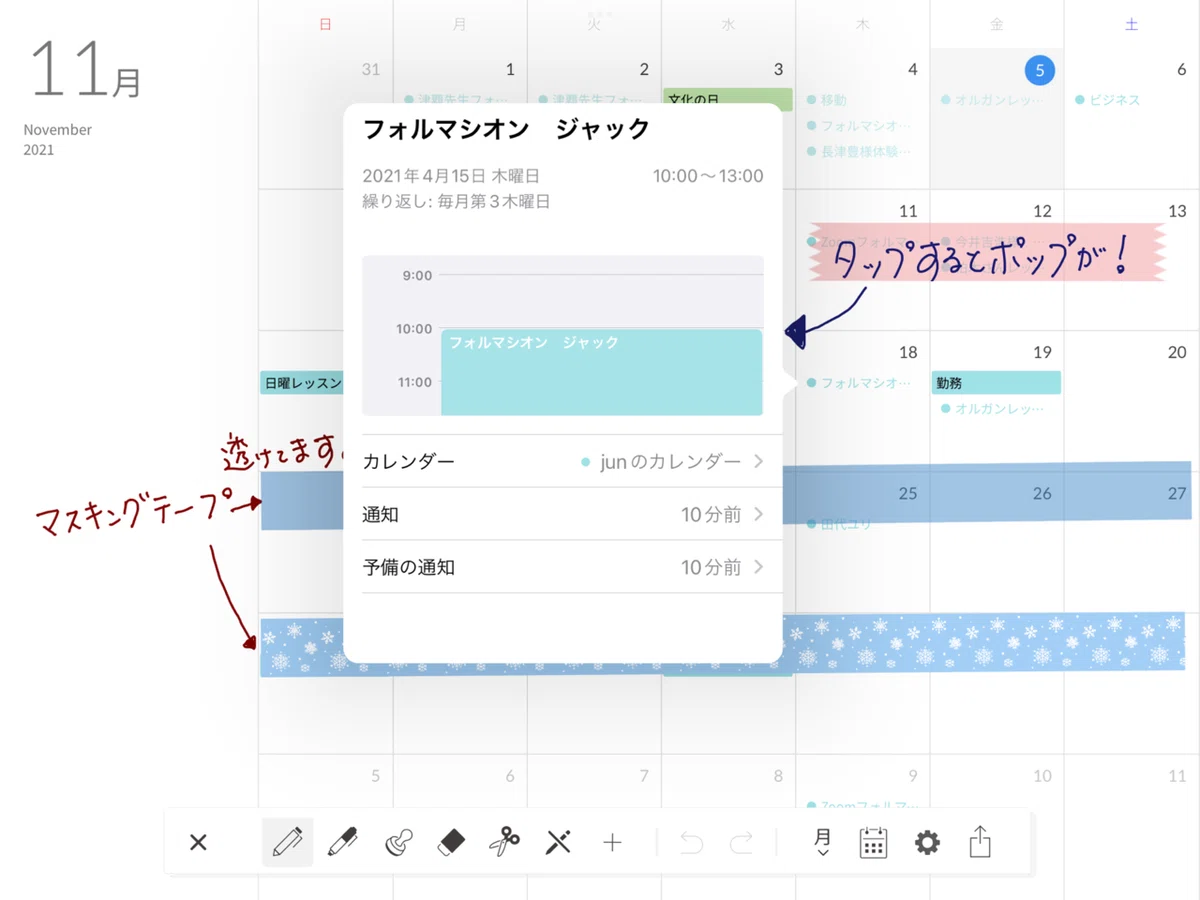Tap the 土 Saturday column header
This screenshot has width=1200, height=900.
coord(1131,25)
